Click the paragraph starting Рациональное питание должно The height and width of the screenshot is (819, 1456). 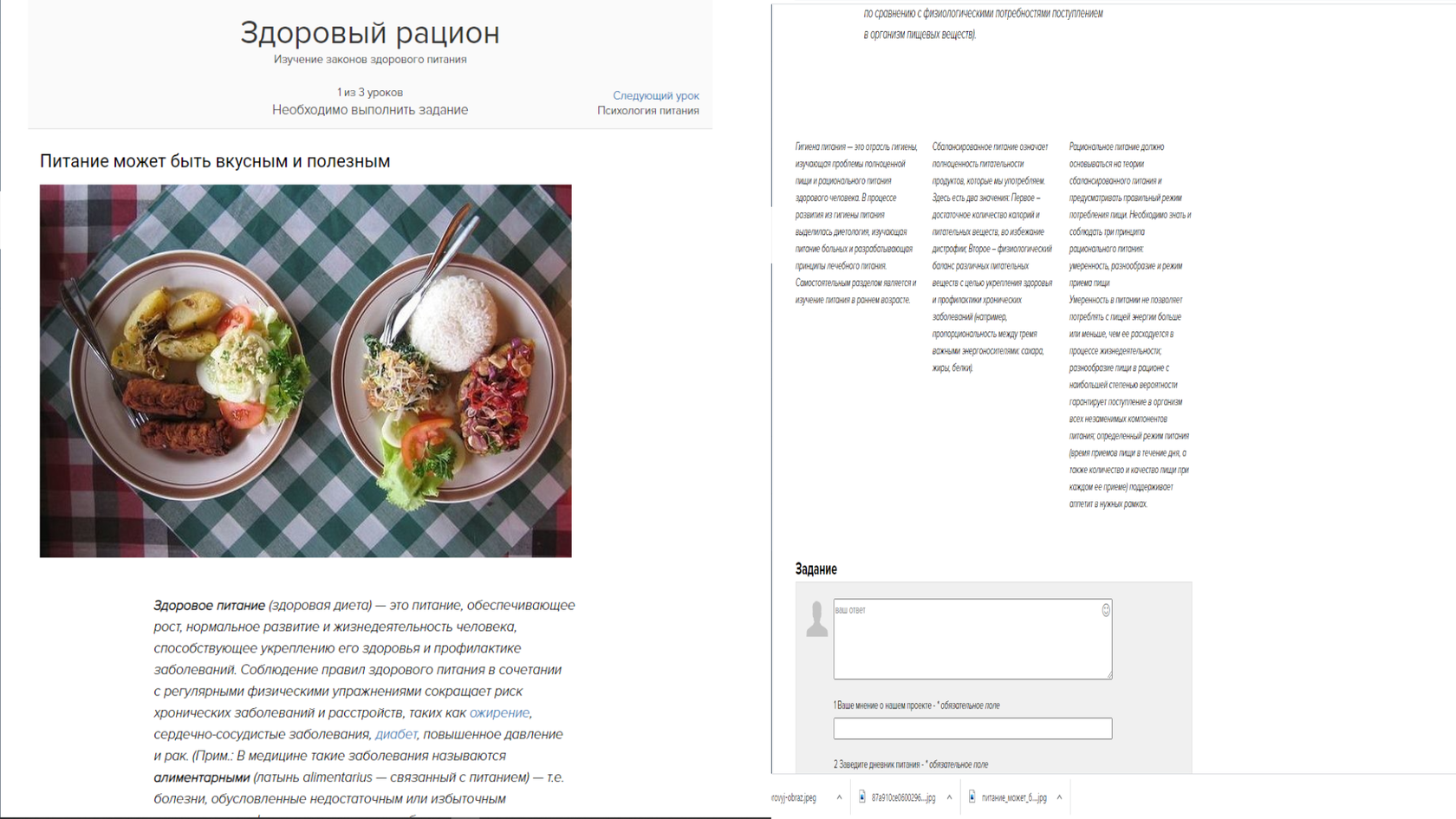coord(1130,215)
